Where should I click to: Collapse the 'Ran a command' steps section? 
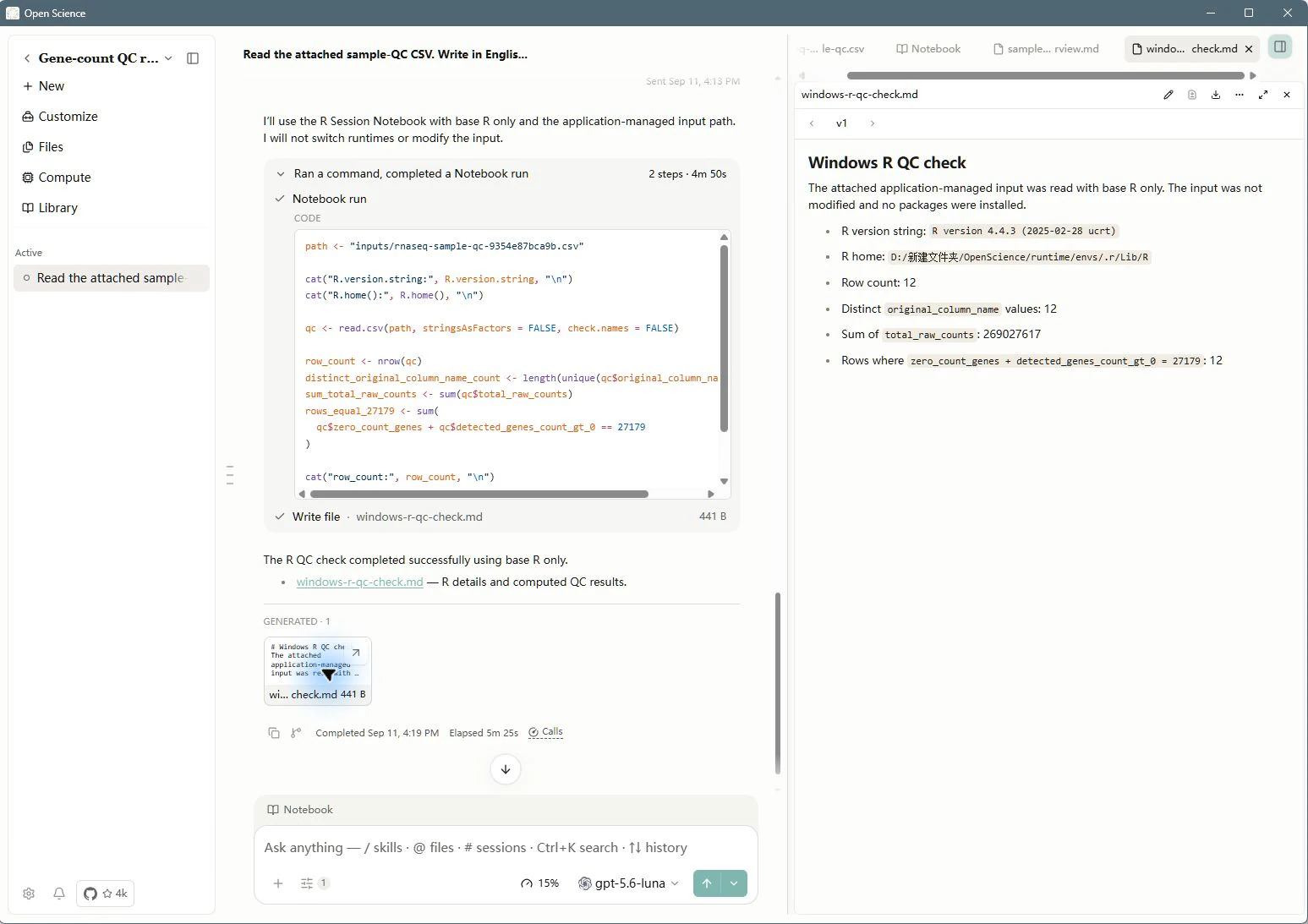(x=281, y=174)
